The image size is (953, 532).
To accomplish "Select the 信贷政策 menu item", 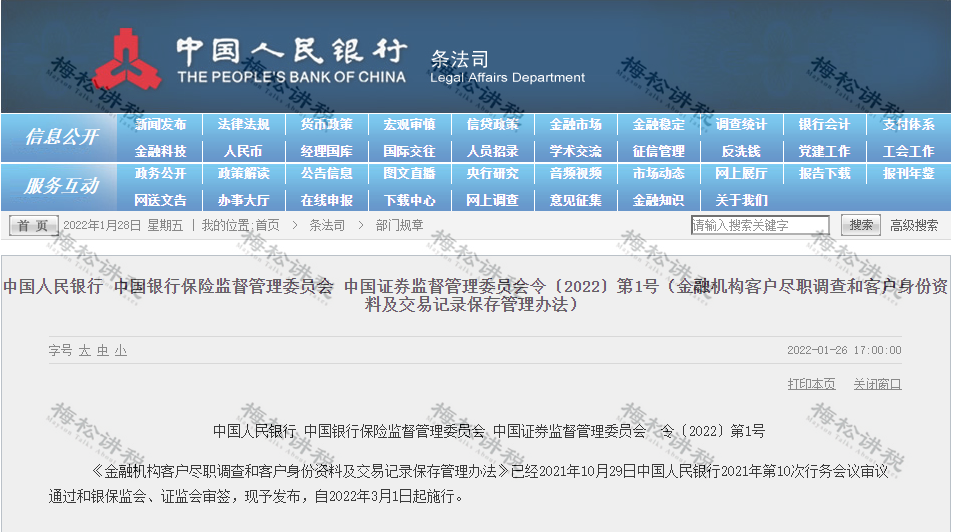I will (x=492, y=125).
